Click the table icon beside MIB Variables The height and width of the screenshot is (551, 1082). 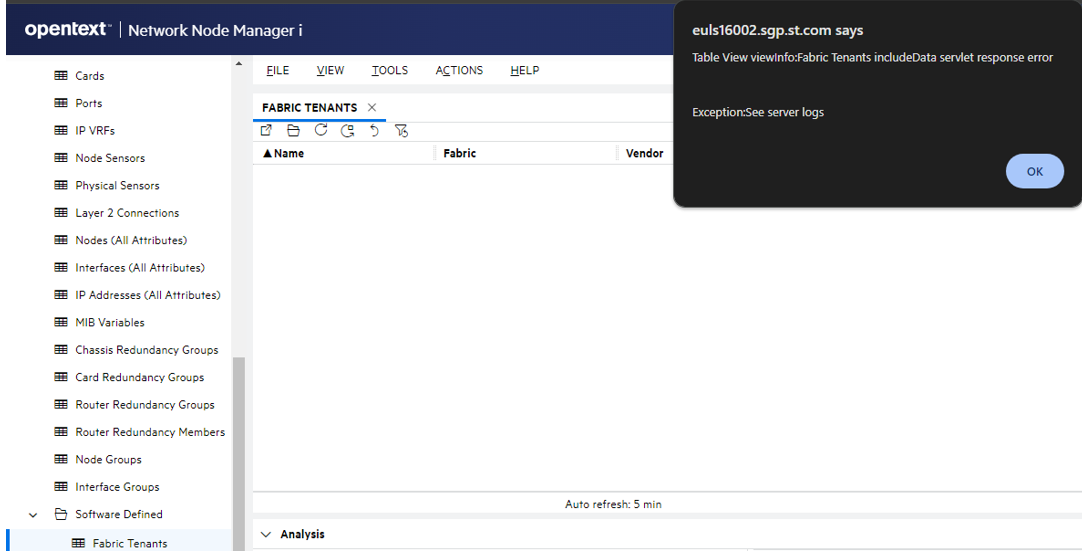pyautogui.click(x=61, y=322)
